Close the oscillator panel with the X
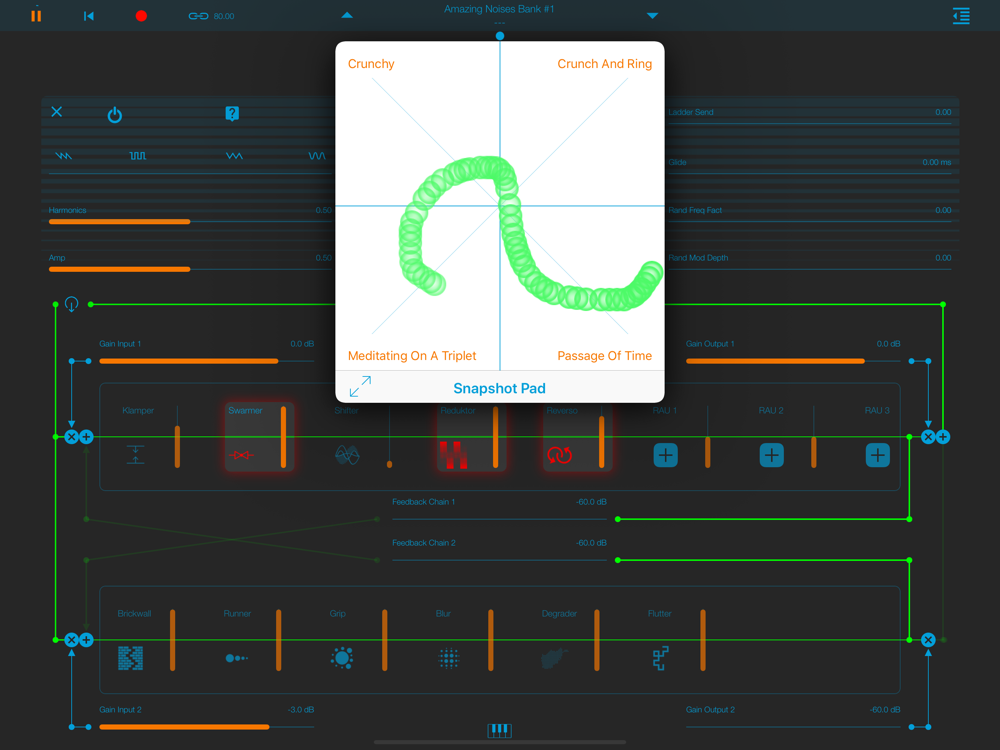Viewport: 1000px width, 750px height. pyautogui.click(x=57, y=112)
